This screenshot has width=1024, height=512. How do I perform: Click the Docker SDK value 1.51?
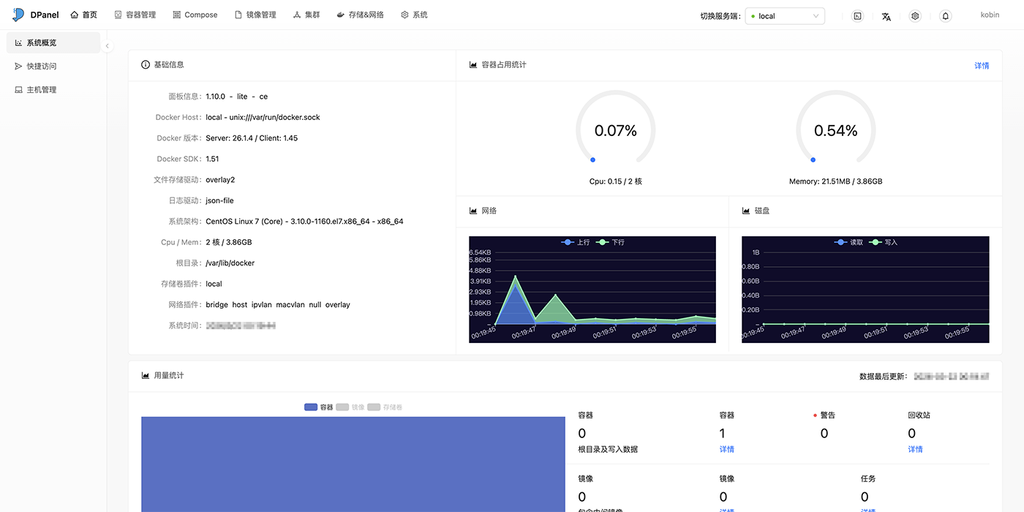click(x=212, y=159)
